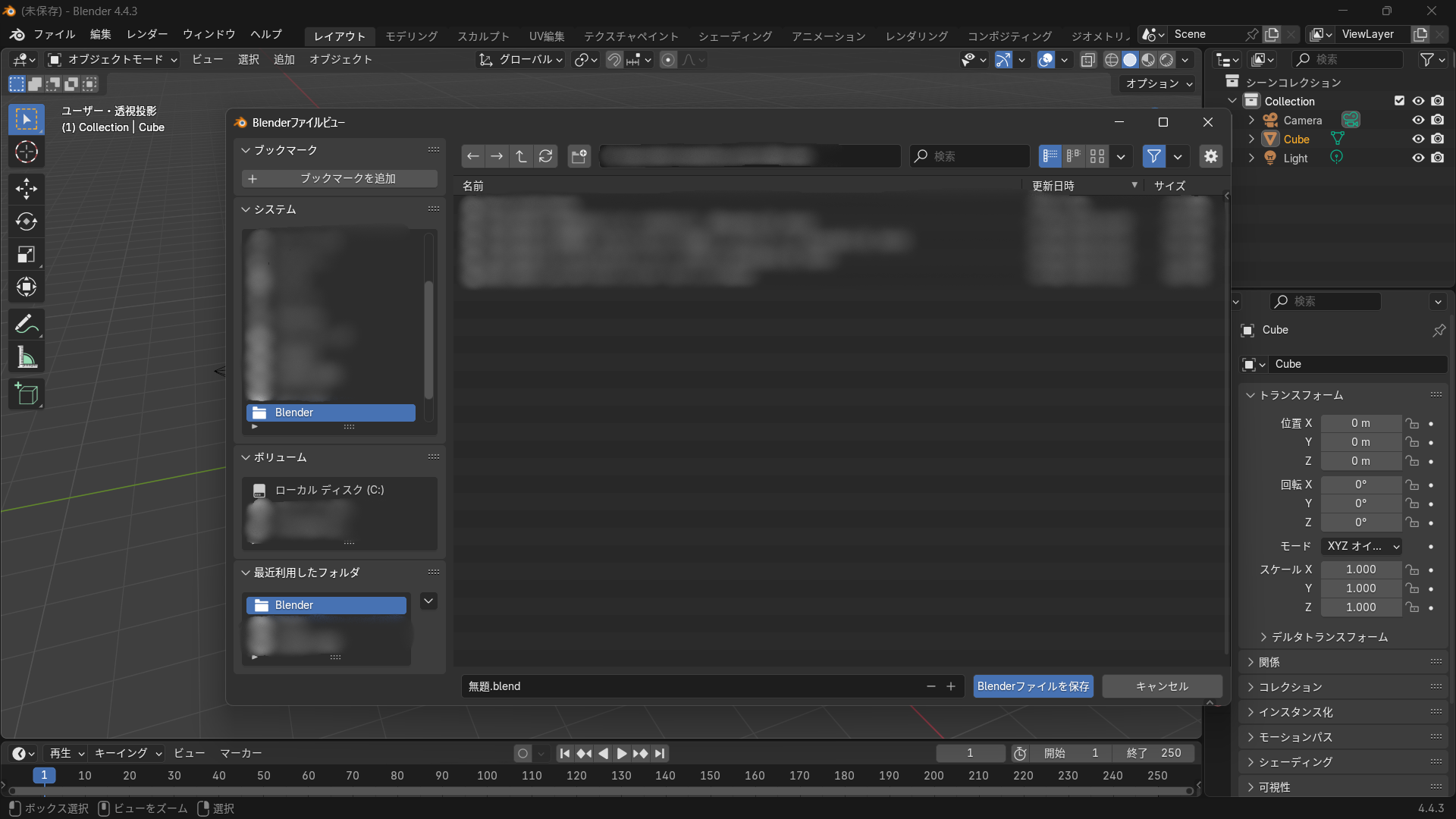Click Blenderファイルを保存 button
Image resolution: width=1456 pixels, height=819 pixels.
point(1033,686)
